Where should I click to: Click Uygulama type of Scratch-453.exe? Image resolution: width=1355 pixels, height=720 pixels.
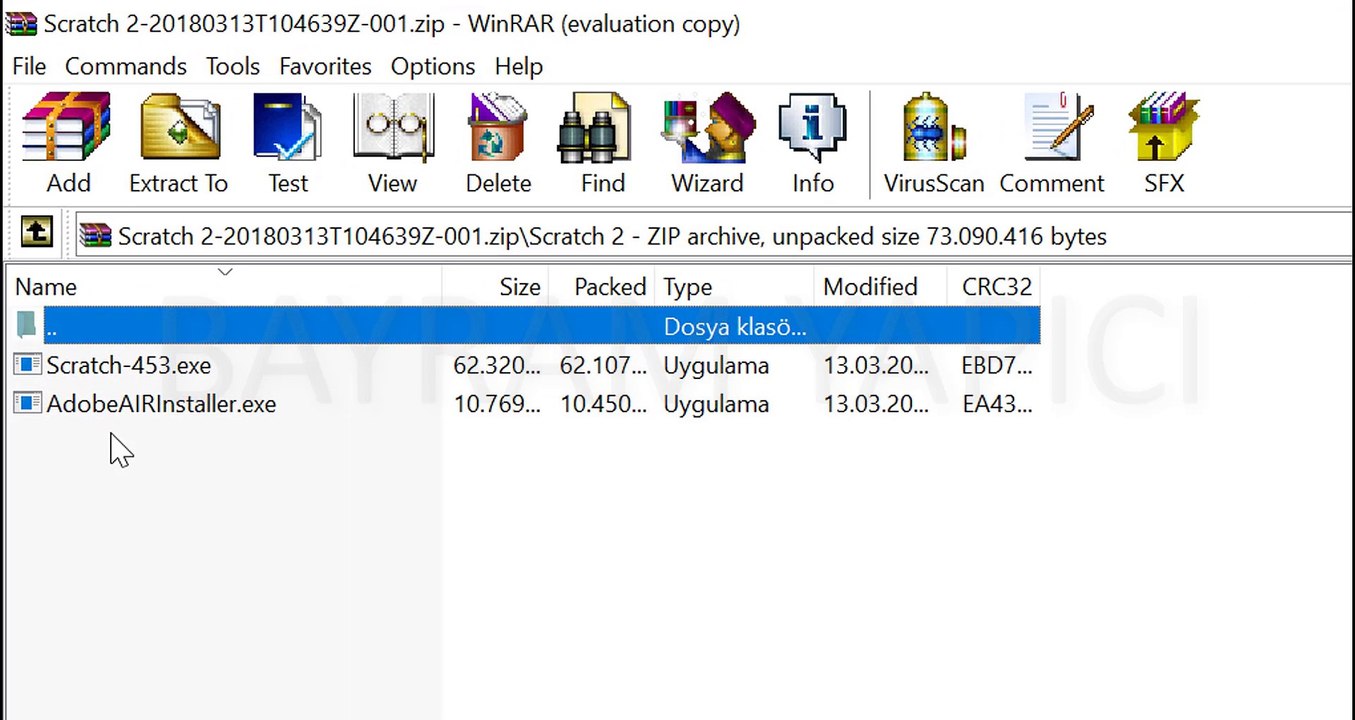point(716,365)
